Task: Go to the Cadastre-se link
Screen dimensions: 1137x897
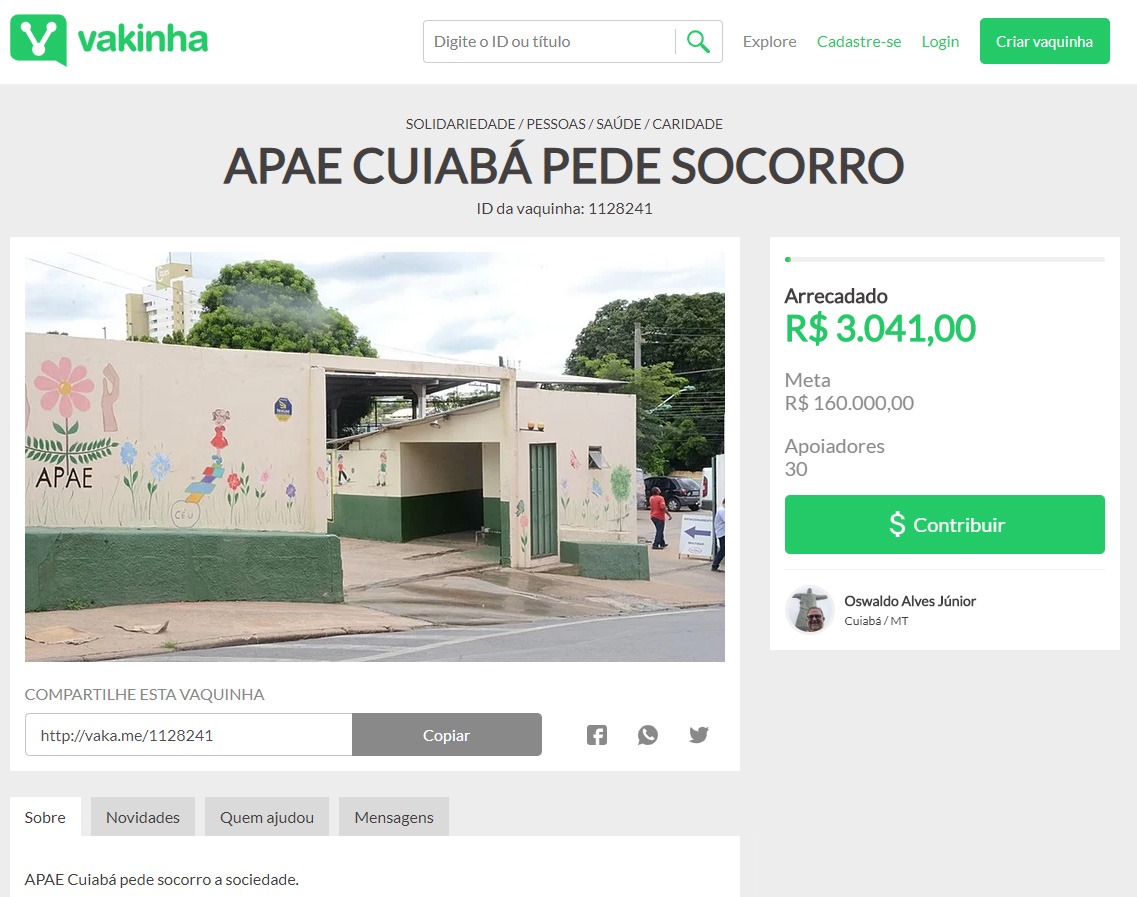Action: (859, 41)
